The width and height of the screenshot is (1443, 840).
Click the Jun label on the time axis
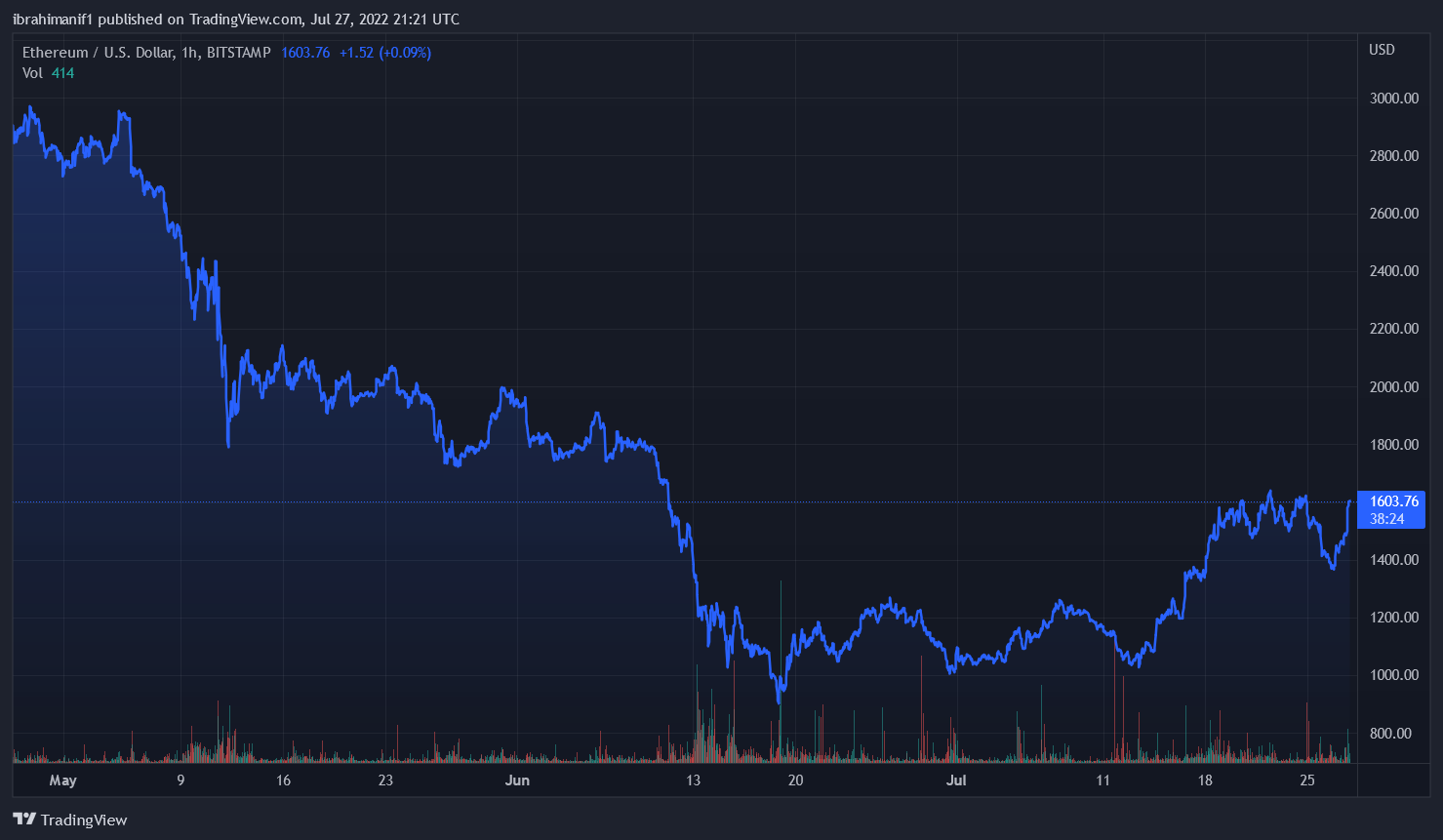(517, 780)
